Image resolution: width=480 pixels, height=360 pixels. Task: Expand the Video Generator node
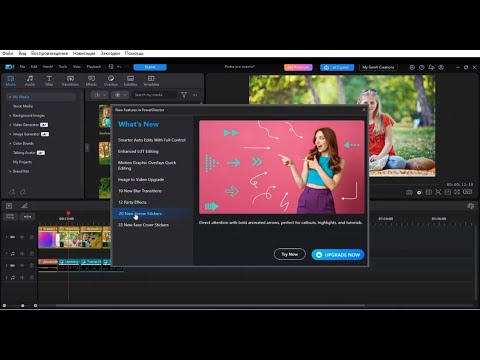click(x=10, y=125)
